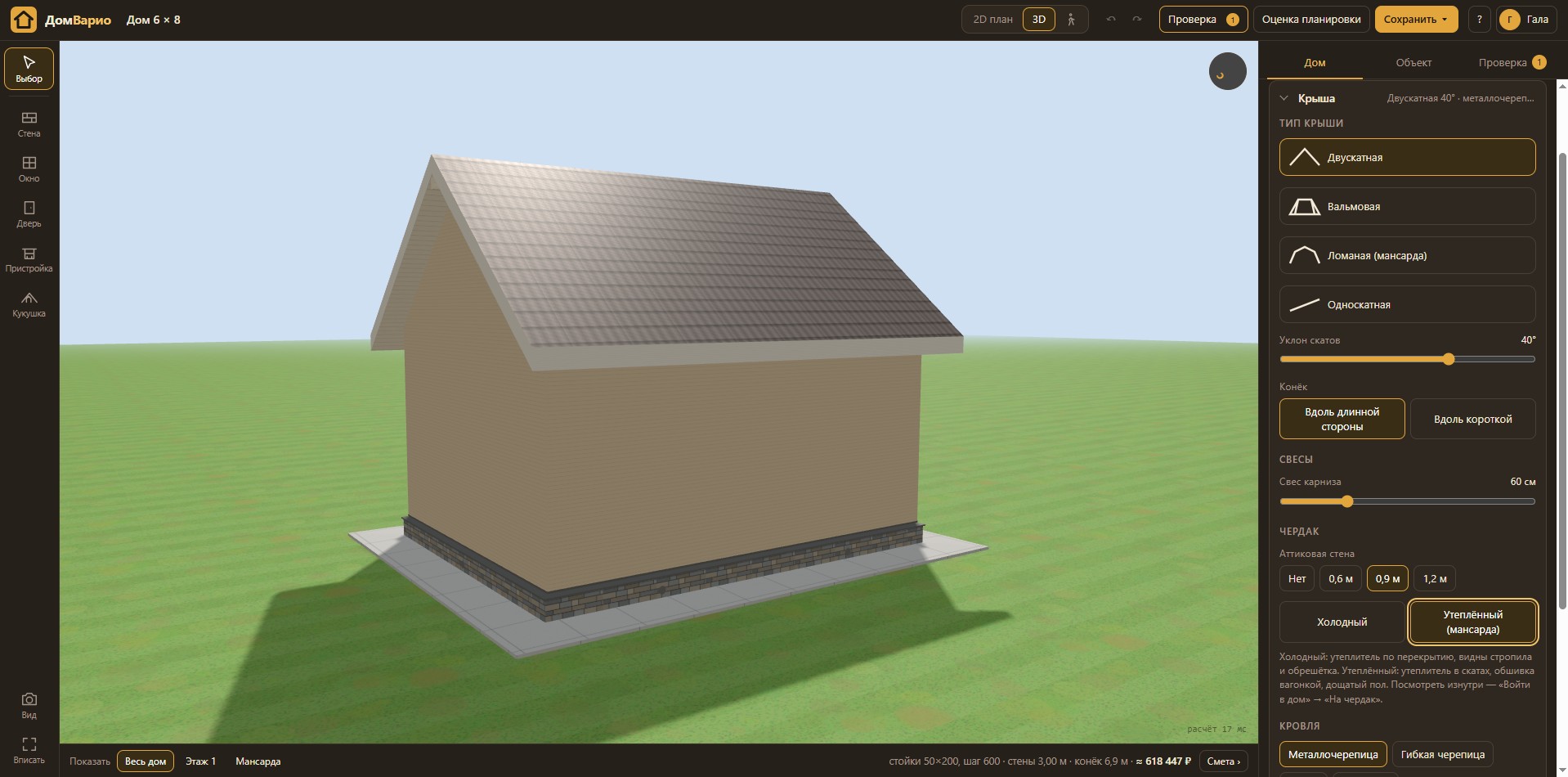Image resolution: width=1568 pixels, height=777 pixels.
Task: Choose the Окно window tool
Action: point(29,169)
